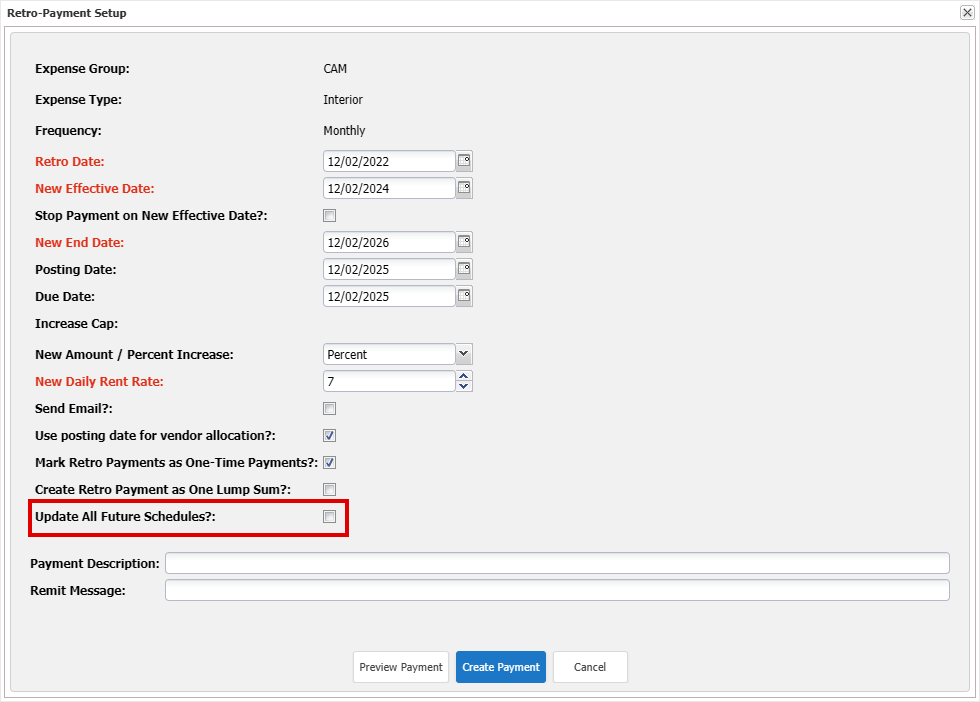This screenshot has width=980, height=702.
Task: Enable Create Retro Payment as One Lump Sum
Action: click(330, 489)
